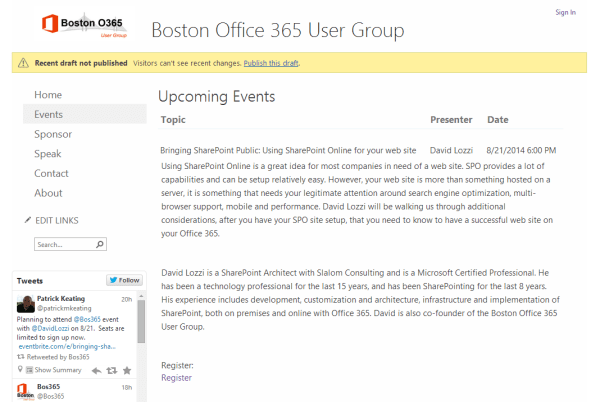Screen dimensions: 600x402
Task: Click the 'Bringing SharePoint Public' event title
Action: pos(288,150)
